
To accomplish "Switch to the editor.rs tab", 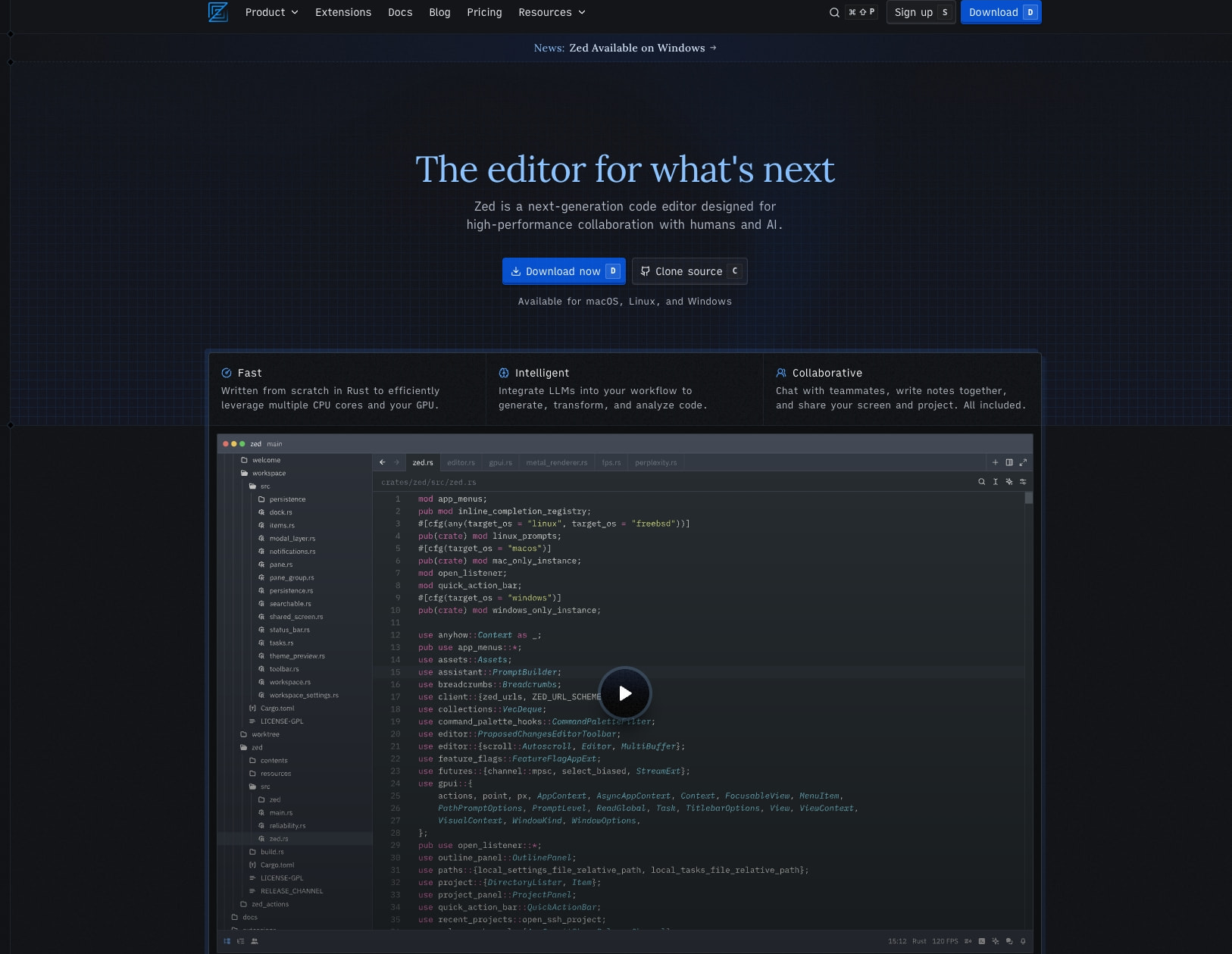I will pyautogui.click(x=461, y=462).
